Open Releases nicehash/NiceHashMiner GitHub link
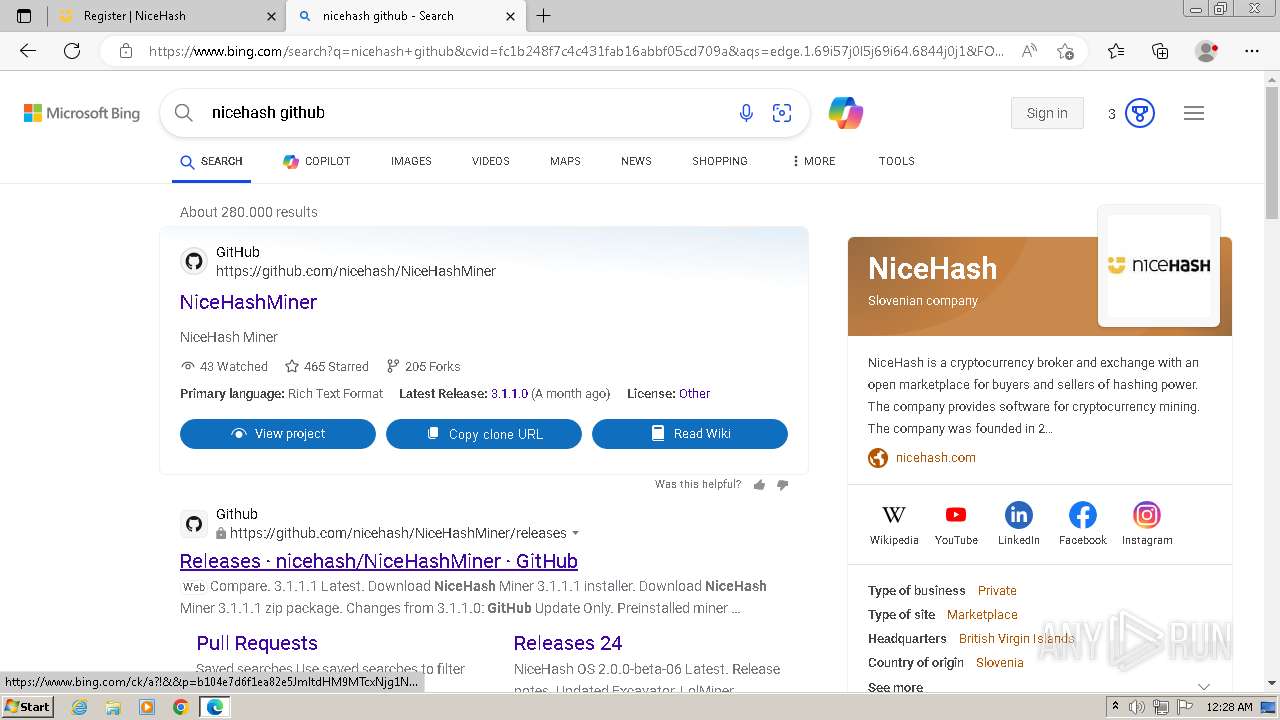The width and height of the screenshot is (1280, 720). (x=379, y=561)
